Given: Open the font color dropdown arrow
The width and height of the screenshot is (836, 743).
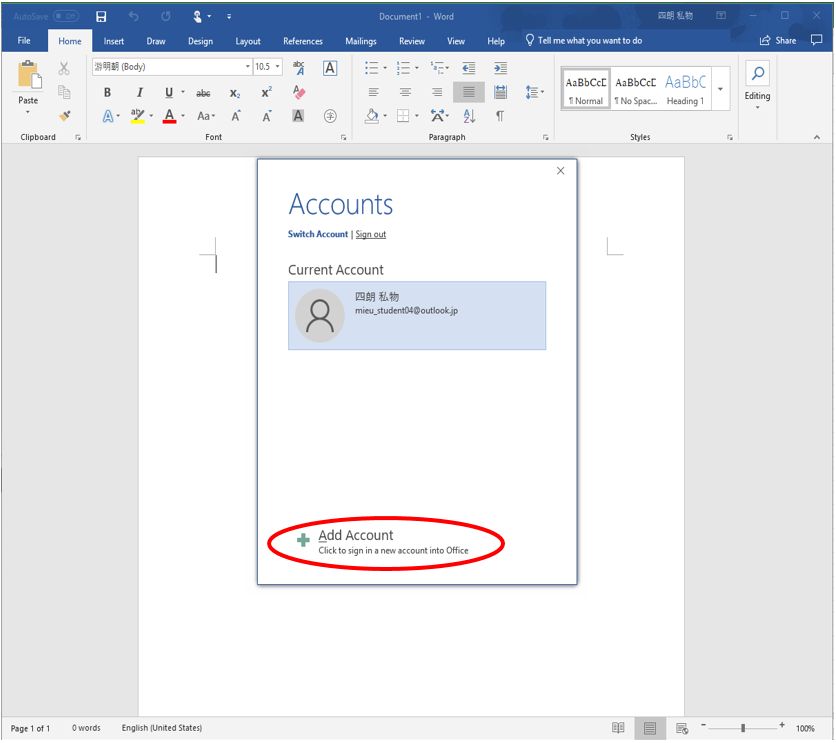Looking at the screenshot, I should 183,116.
